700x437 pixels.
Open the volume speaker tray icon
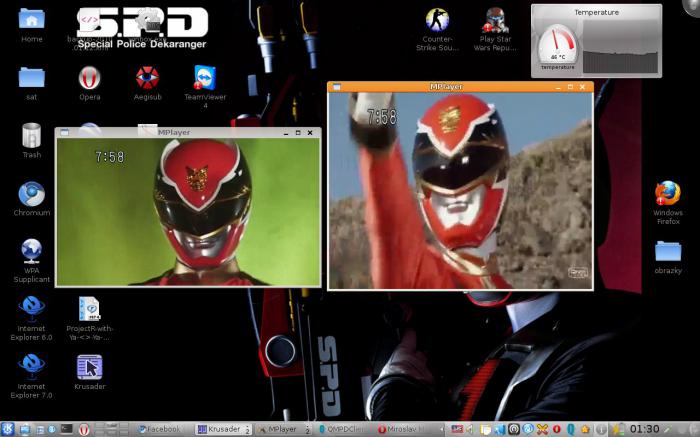pyautogui.click(x=470, y=429)
